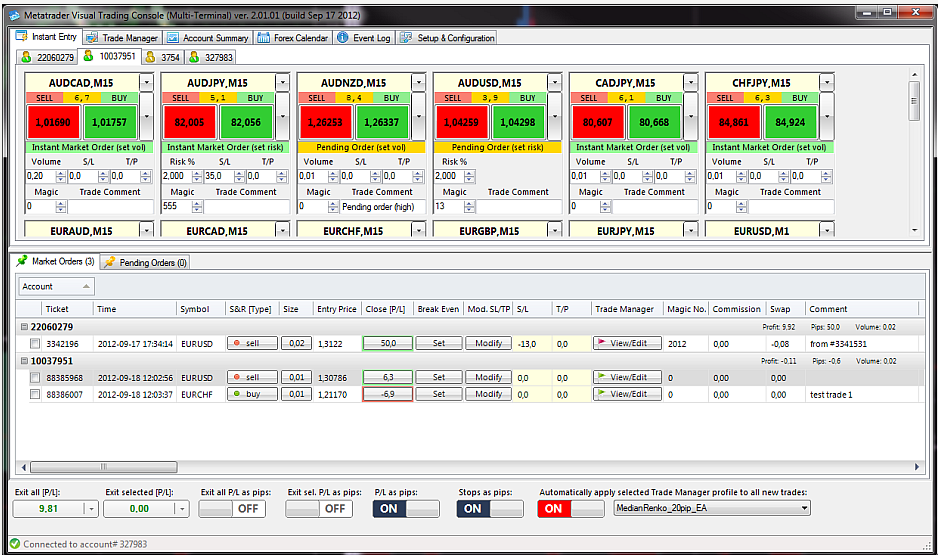Open the CHFJPY,M15 symbol dropdown

click(827, 83)
